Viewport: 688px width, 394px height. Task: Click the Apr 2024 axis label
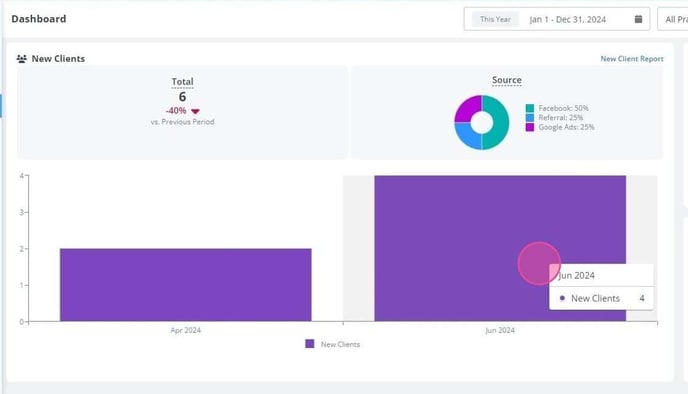tap(186, 330)
